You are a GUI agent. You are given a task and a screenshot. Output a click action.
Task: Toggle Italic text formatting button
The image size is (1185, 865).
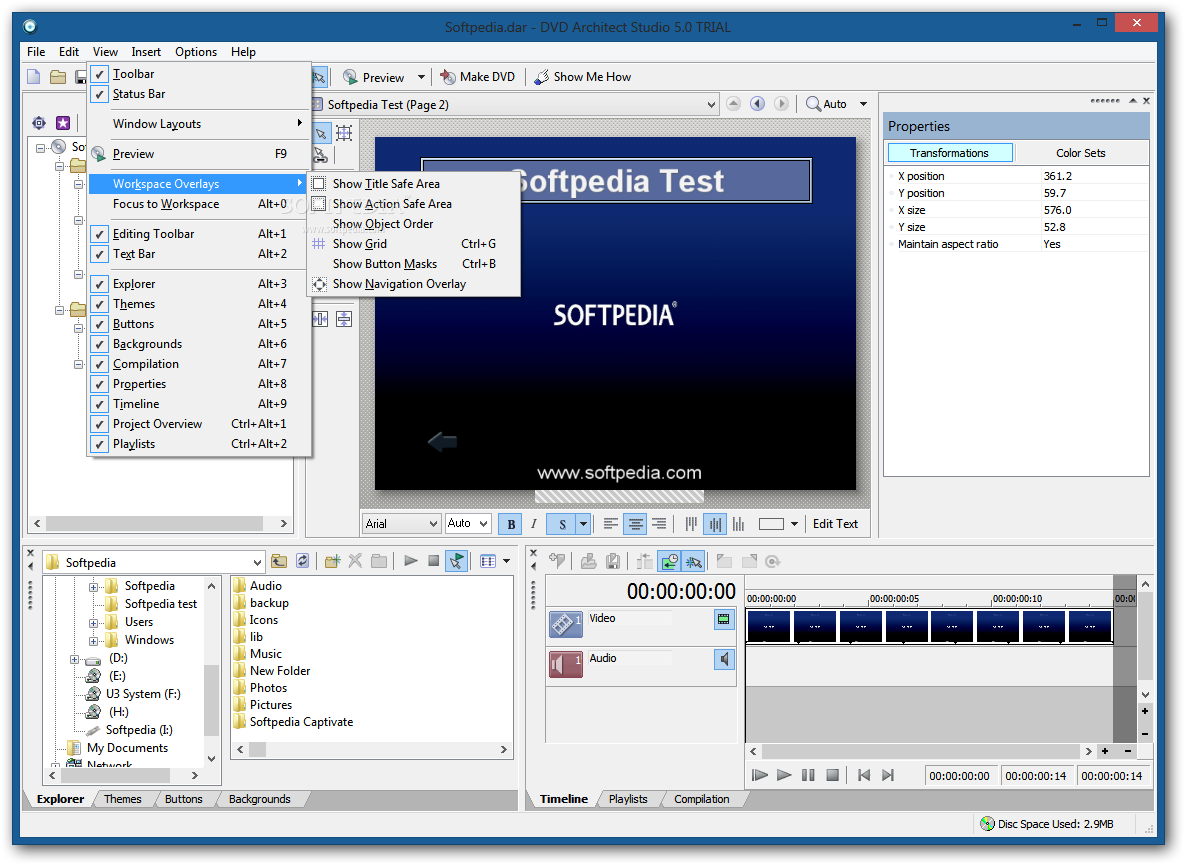(x=534, y=524)
